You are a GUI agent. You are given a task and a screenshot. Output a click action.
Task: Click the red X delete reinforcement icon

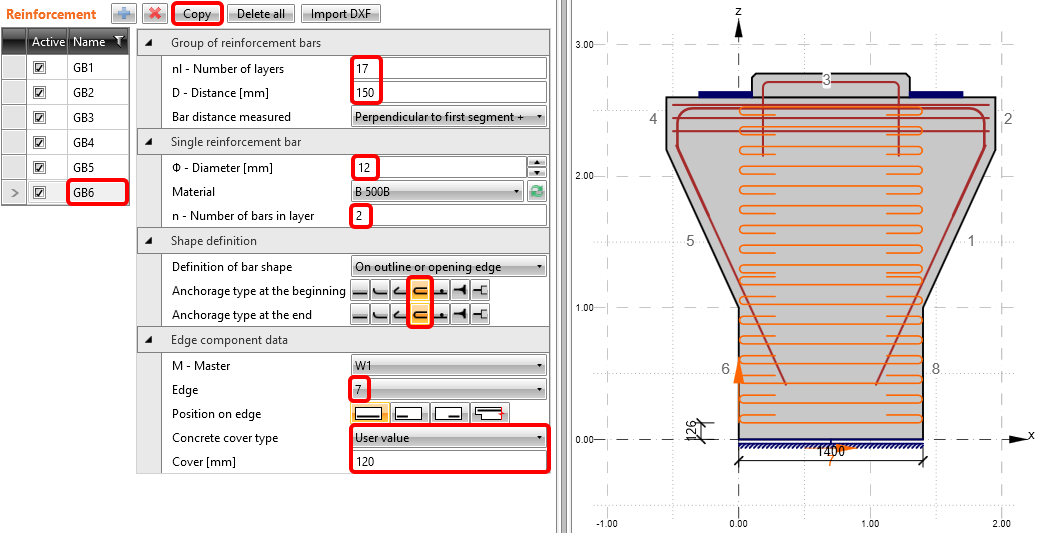point(154,13)
